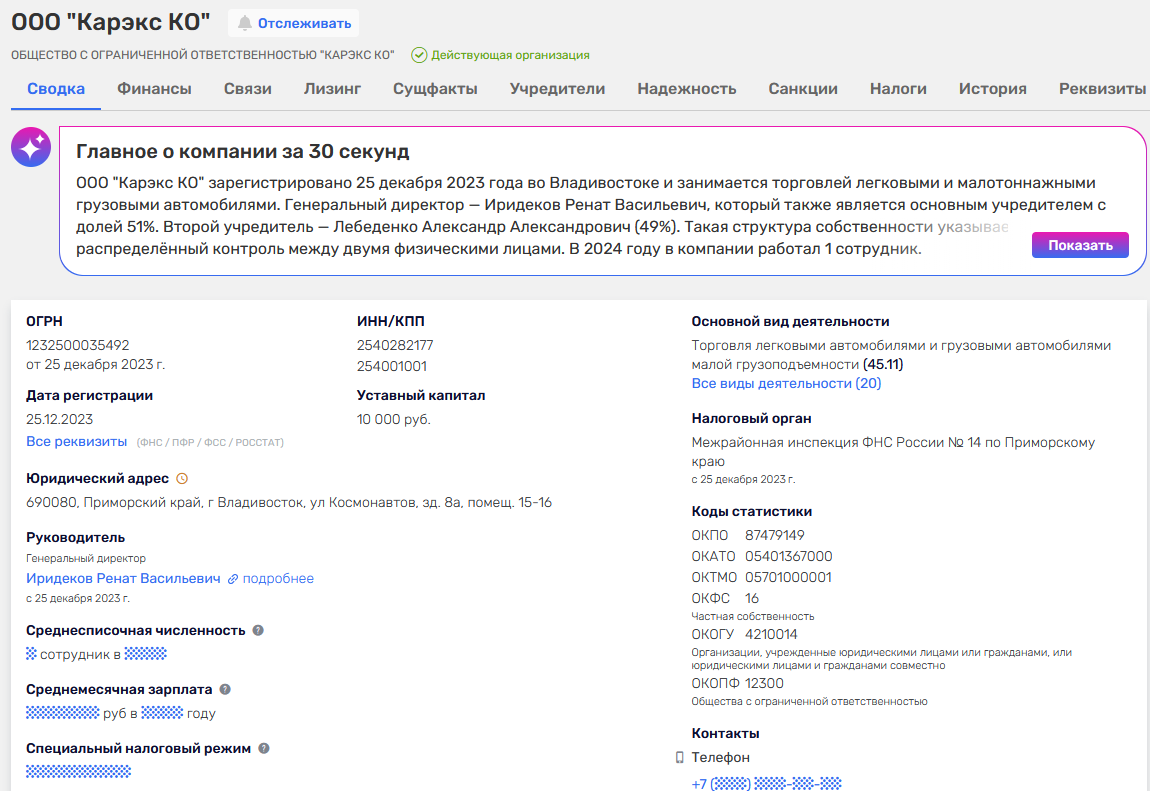Click the Отслеживать button
Image resolution: width=1150 pixels, height=791 pixels.
[293, 23]
